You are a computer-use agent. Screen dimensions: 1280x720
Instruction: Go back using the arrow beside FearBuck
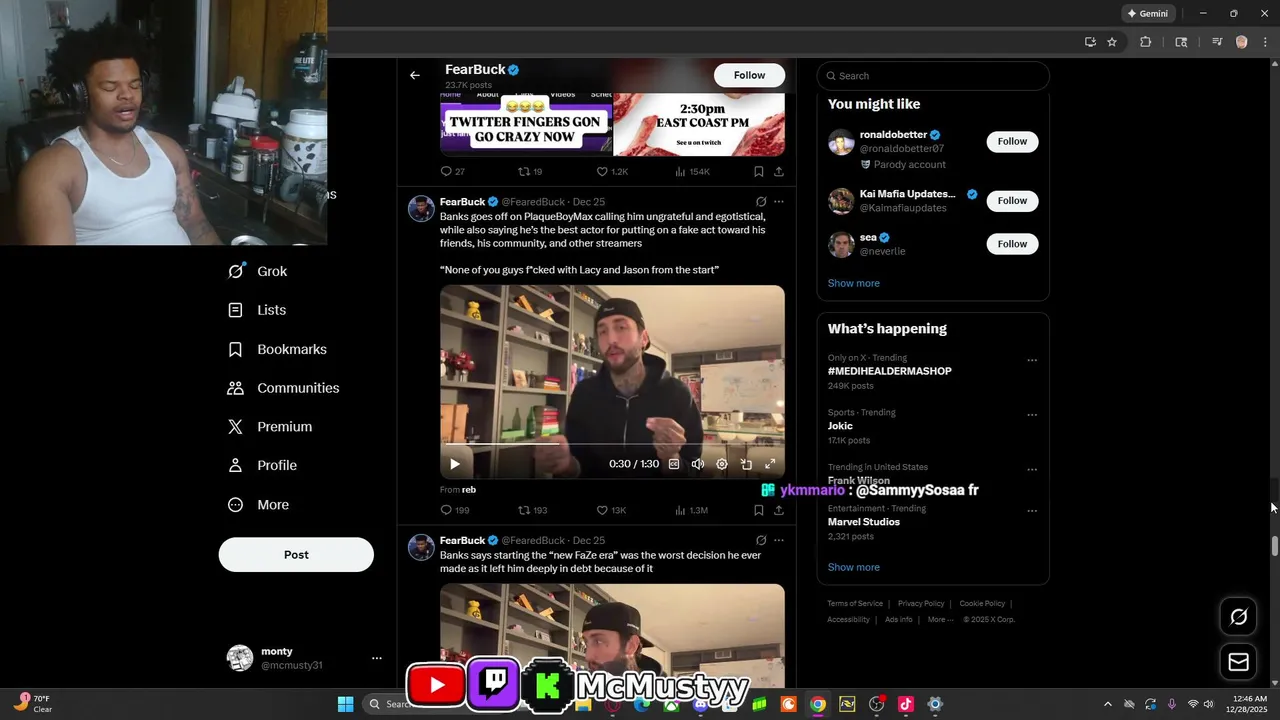click(415, 75)
